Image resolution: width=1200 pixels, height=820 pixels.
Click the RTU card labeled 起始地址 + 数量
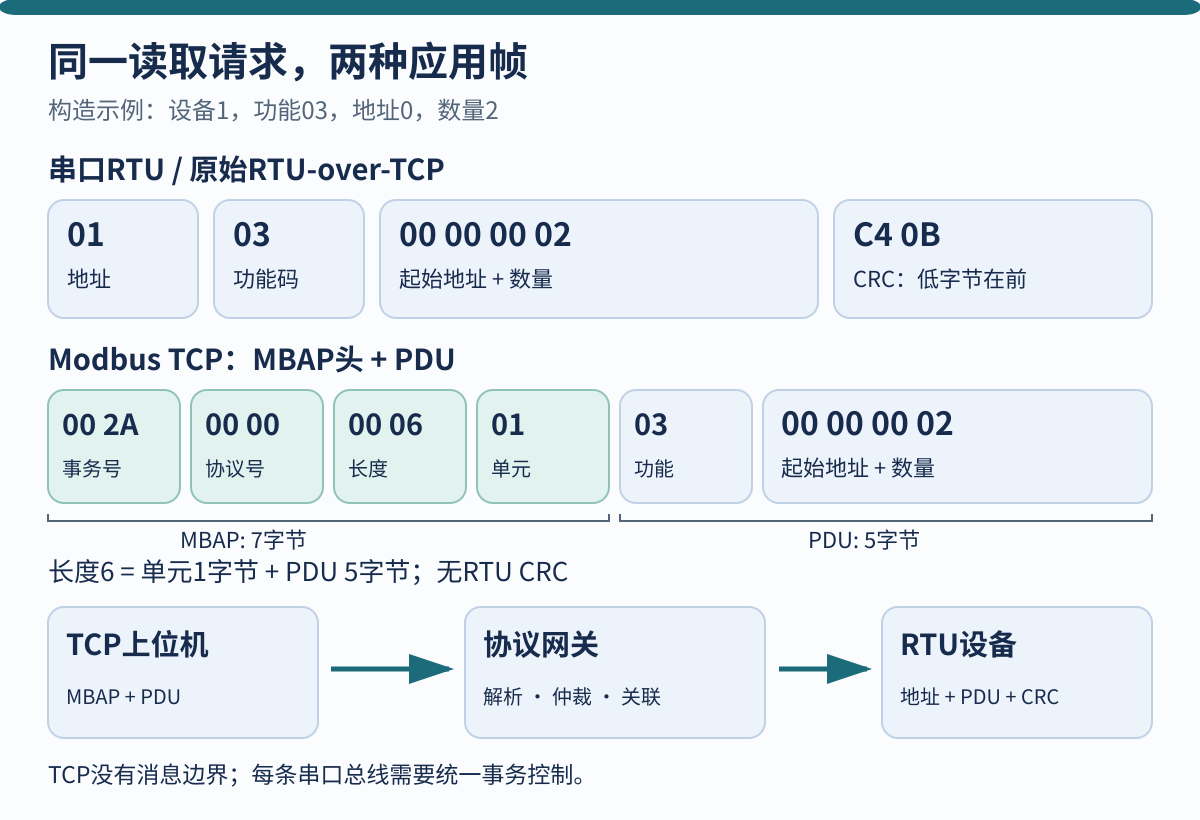pyautogui.click(x=599, y=259)
